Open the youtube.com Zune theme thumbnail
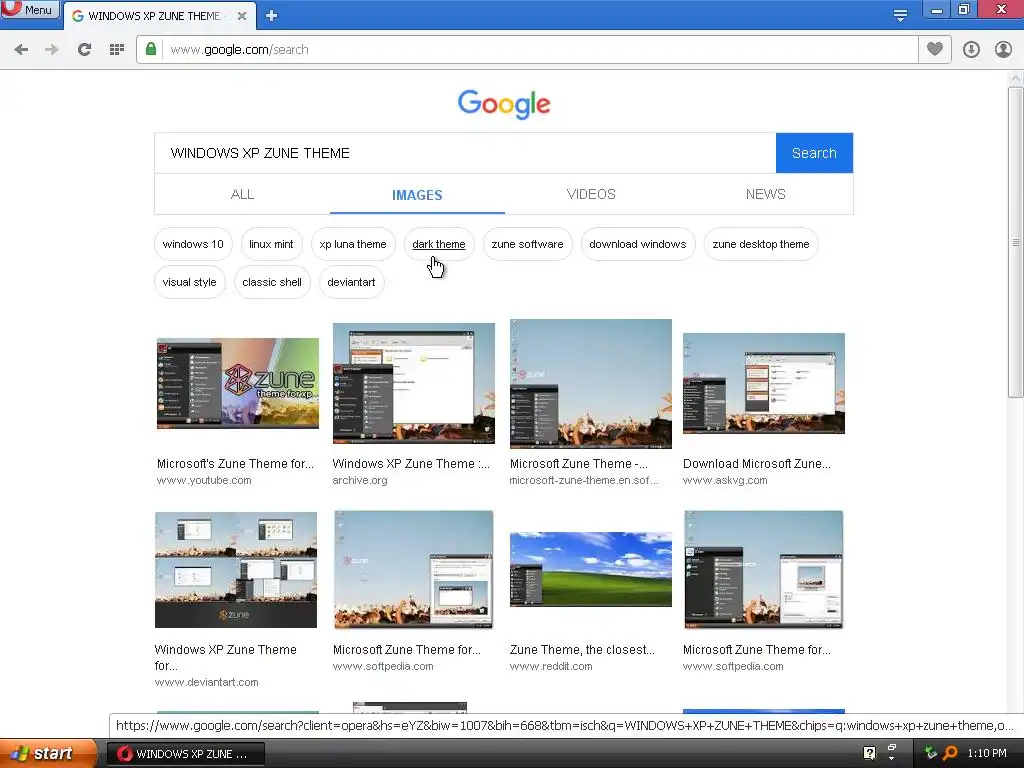 click(x=238, y=383)
